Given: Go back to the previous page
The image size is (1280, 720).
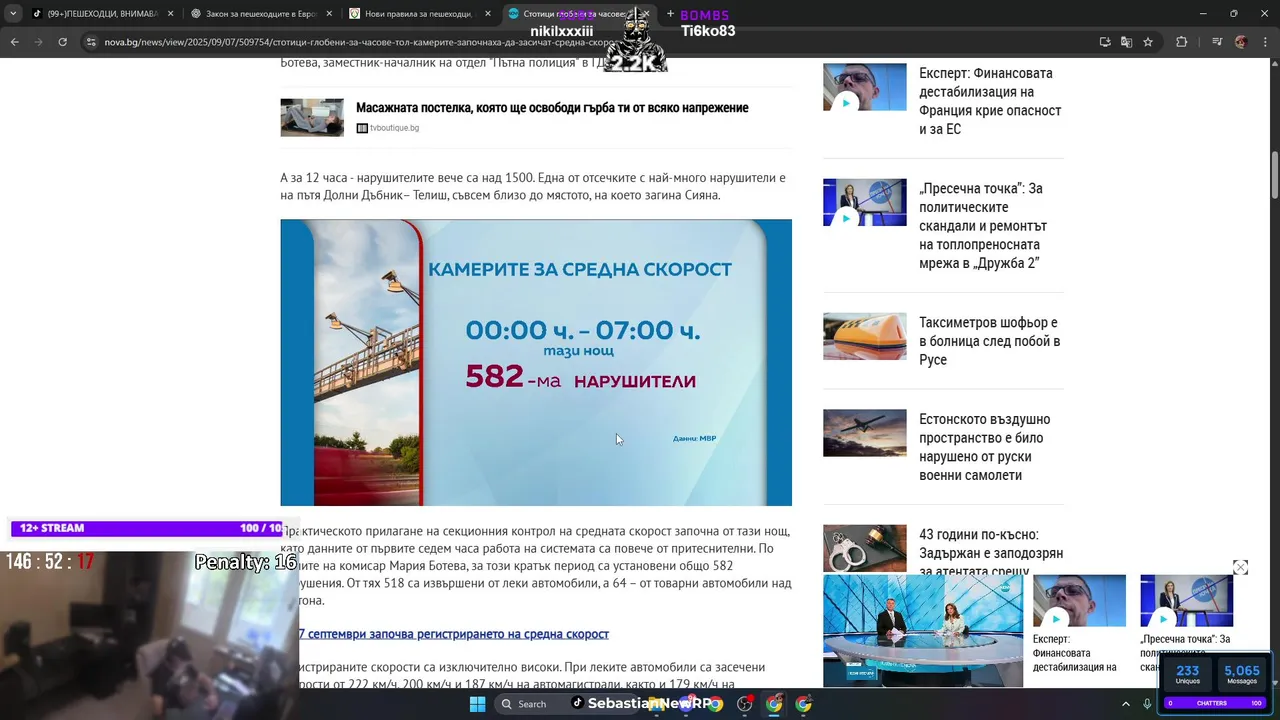Looking at the screenshot, I should click(14, 42).
